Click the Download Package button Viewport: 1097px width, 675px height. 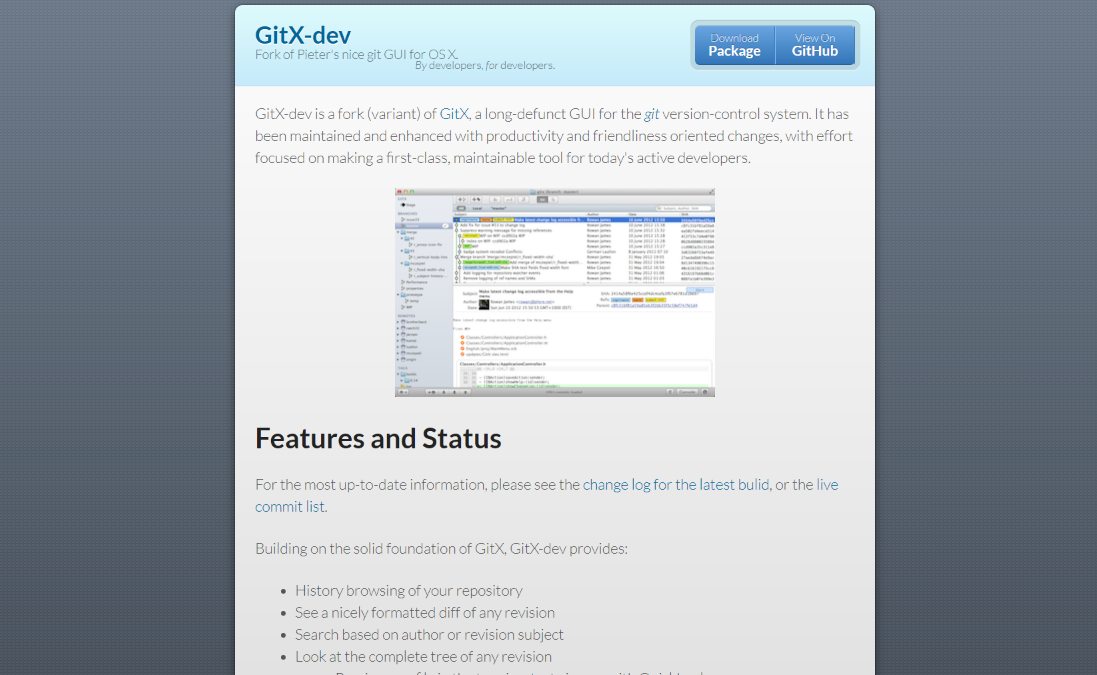pos(735,45)
